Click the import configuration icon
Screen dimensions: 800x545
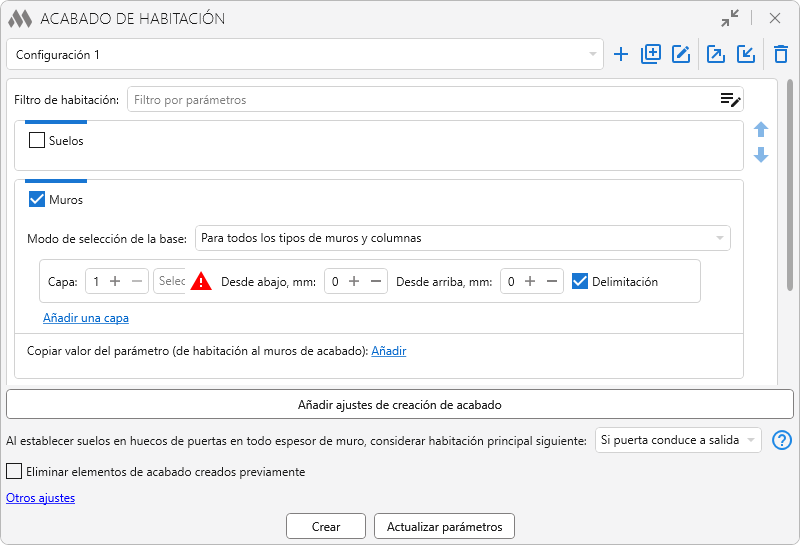tap(746, 55)
